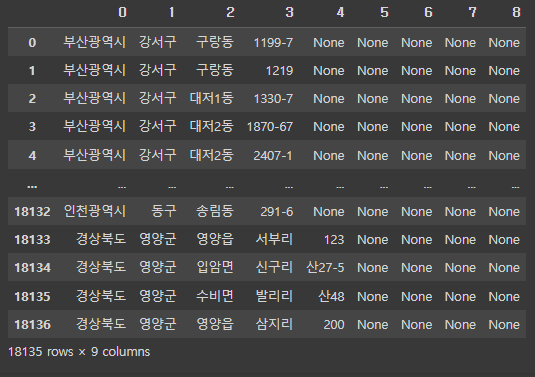The image size is (535, 377).
Task: Select cell value 산48
Action: tap(331, 296)
